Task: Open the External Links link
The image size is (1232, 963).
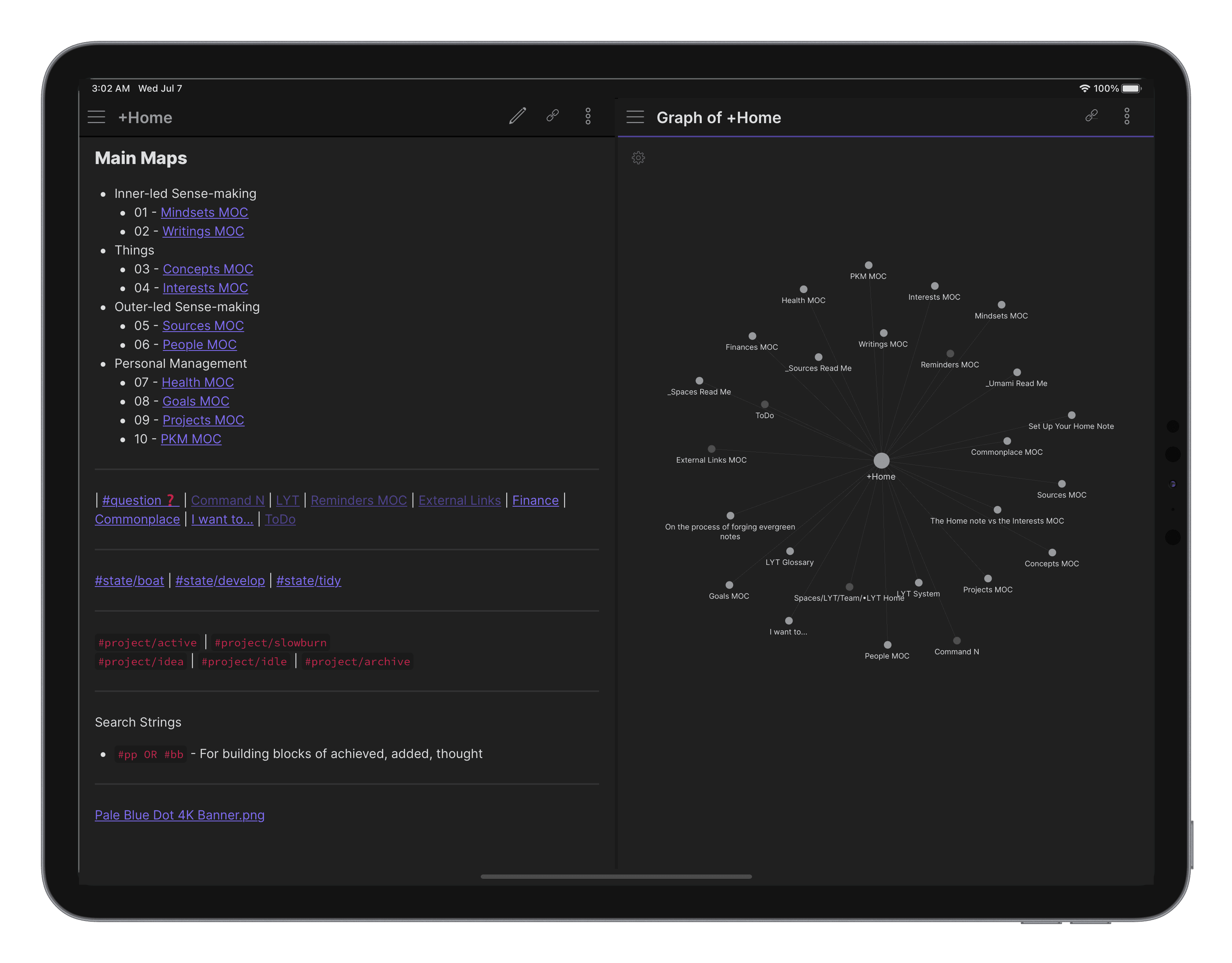Action: [460, 500]
